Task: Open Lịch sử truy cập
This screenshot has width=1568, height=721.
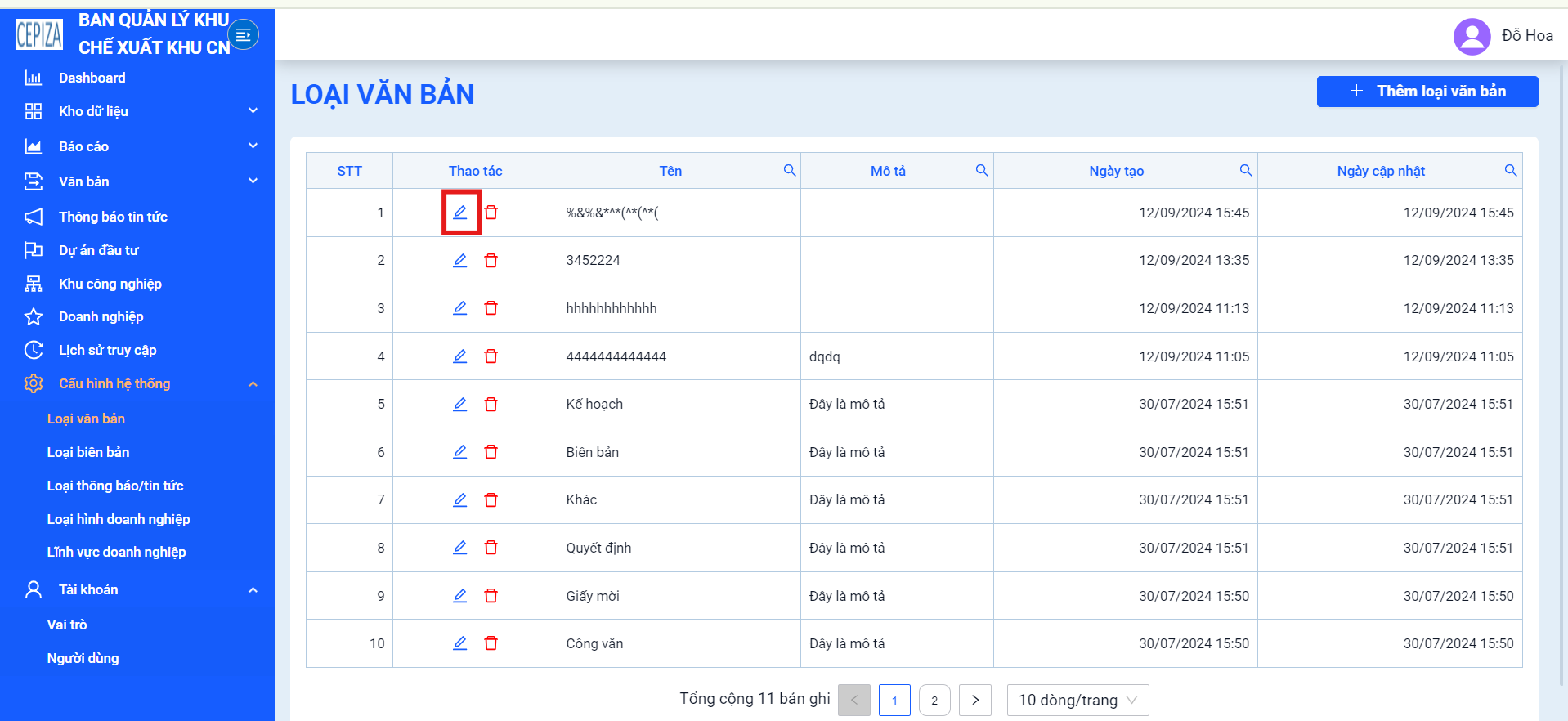Action: pos(107,350)
